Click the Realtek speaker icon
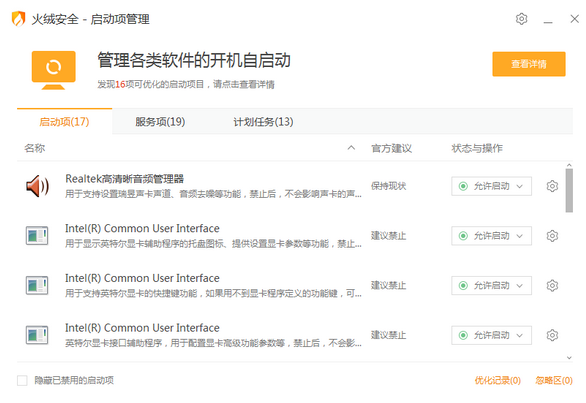Screen dimensions: 586x403 pyautogui.click(x=37, y=186)
